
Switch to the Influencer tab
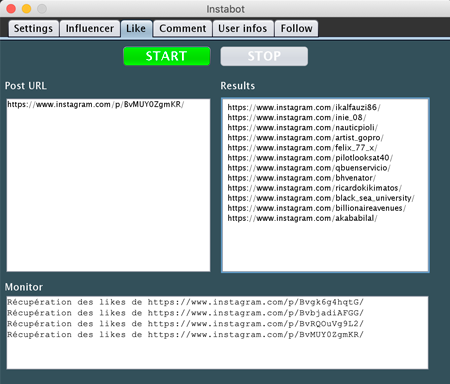[x=90, y=29]
